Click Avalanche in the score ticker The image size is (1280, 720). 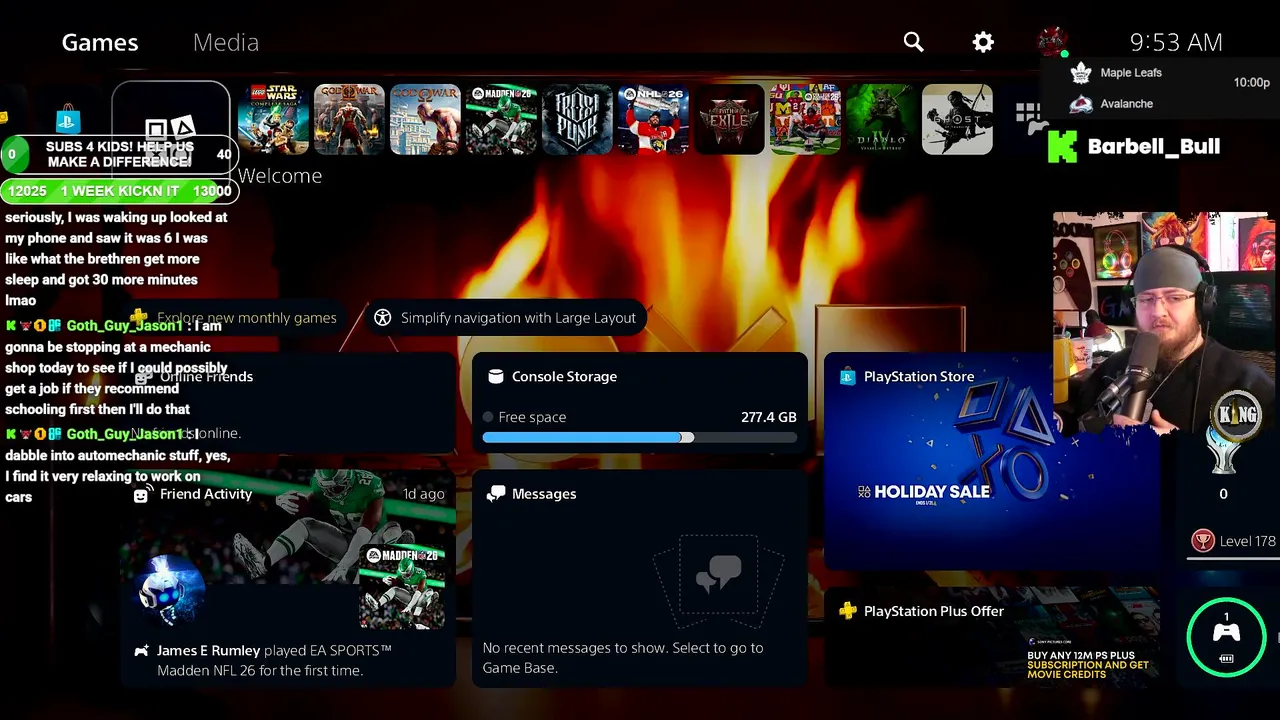pos(1126,104)
